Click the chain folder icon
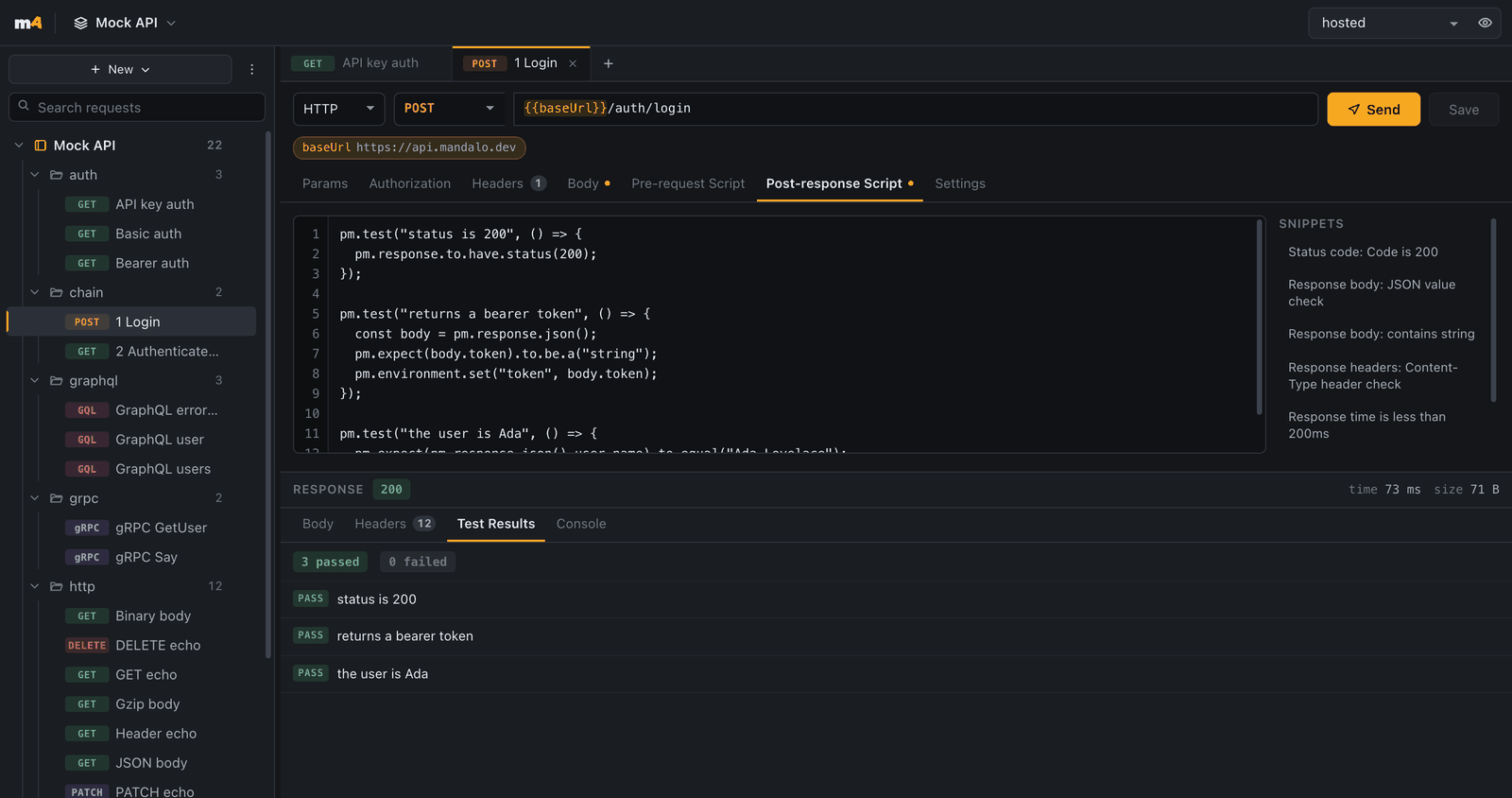Image resolution: width=1512 pixels, height=798 pixels. (x=57, y=292)
